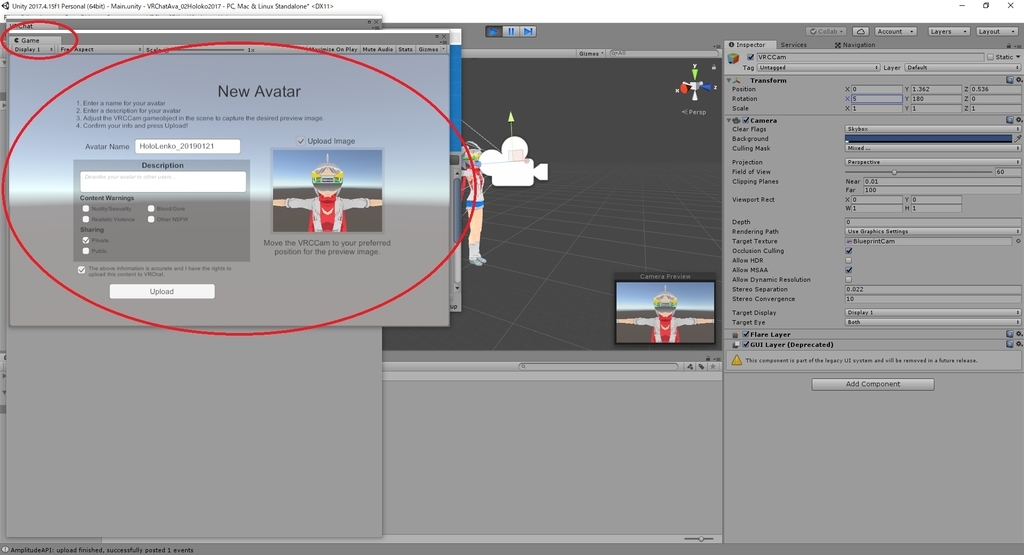Click the Play button in the toolbar
1024x555 pixels.
pos(494,31)
